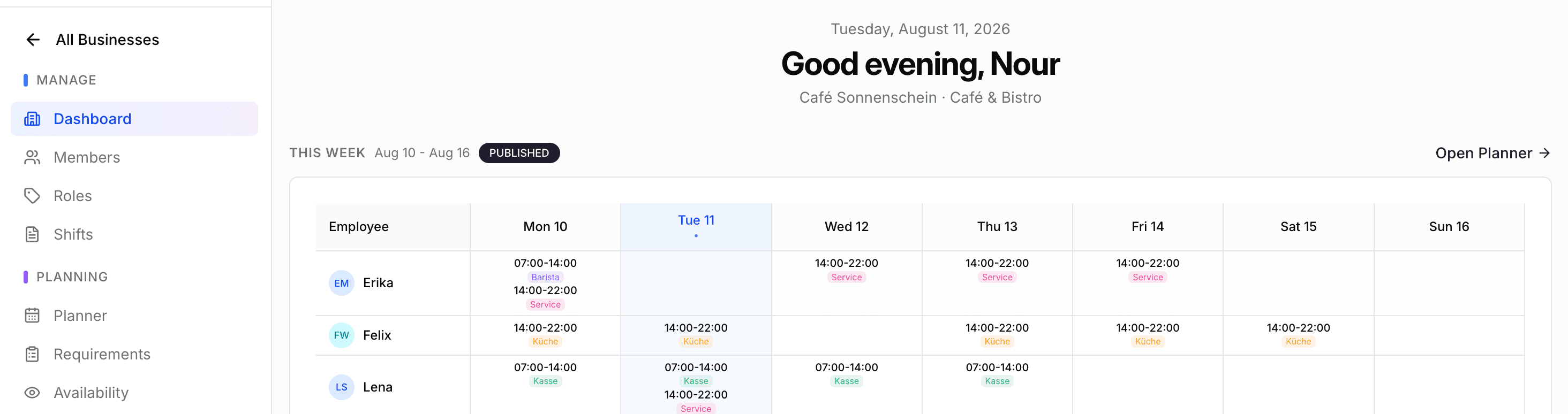Open the Dashboard building icon
Viewport: 1568px width, 414px height.
[x=32, y=119]
